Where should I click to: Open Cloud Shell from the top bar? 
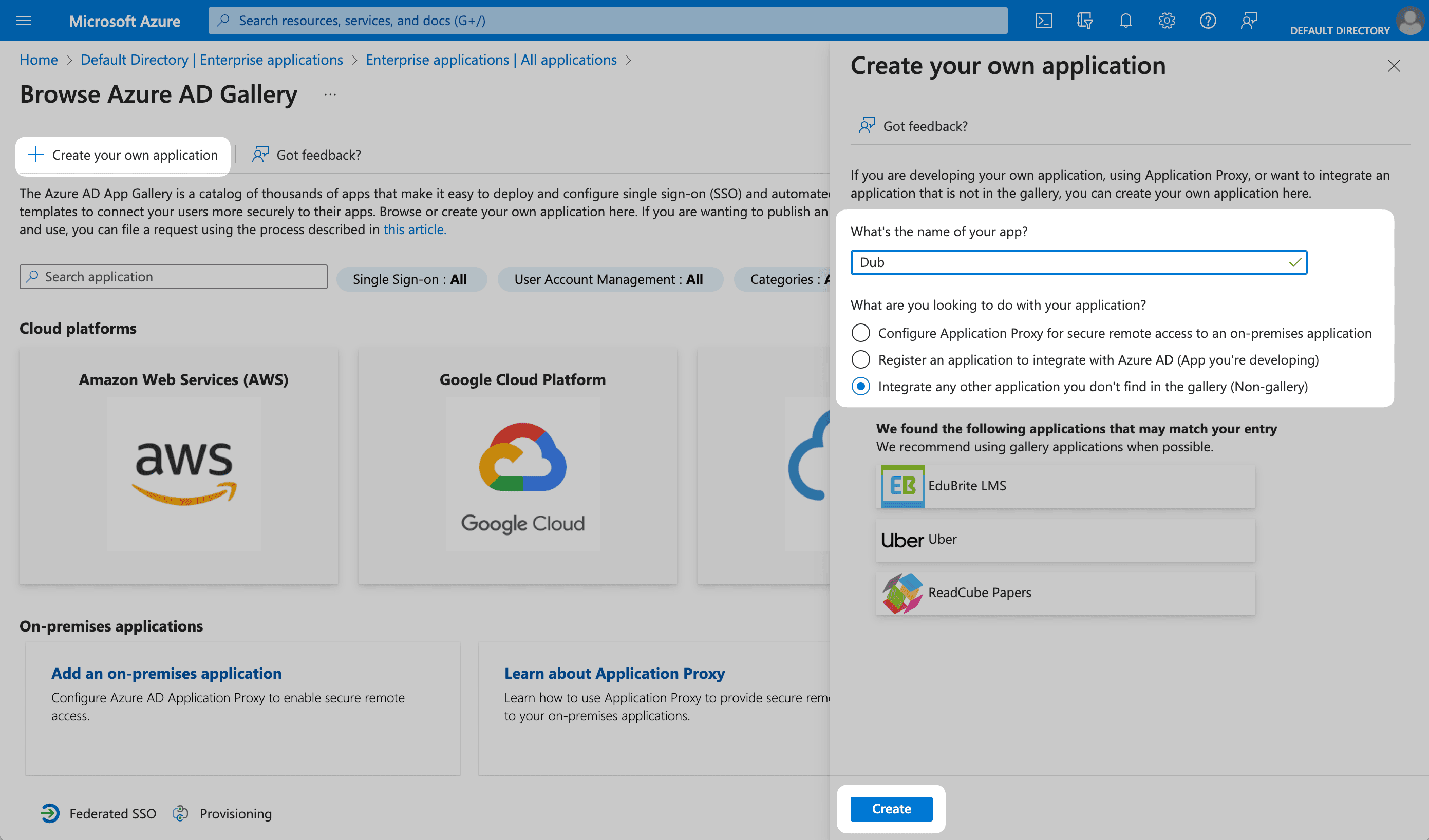(1043, 21)
